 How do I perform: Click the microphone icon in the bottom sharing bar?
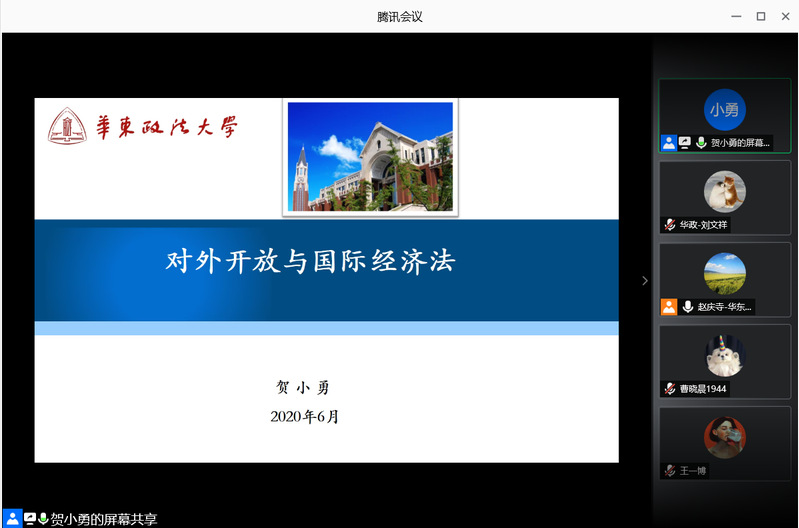(x=43, y=519)
